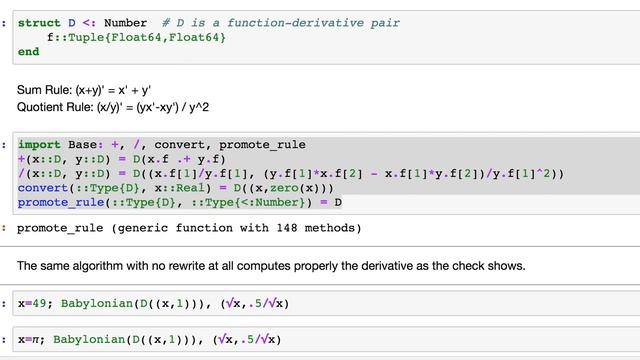Image resolution: width=640 pixels, height=360 pixels.
Task: Click the 'convert(::Type{D}, x::Real)' line
Action: pos(176,188)
